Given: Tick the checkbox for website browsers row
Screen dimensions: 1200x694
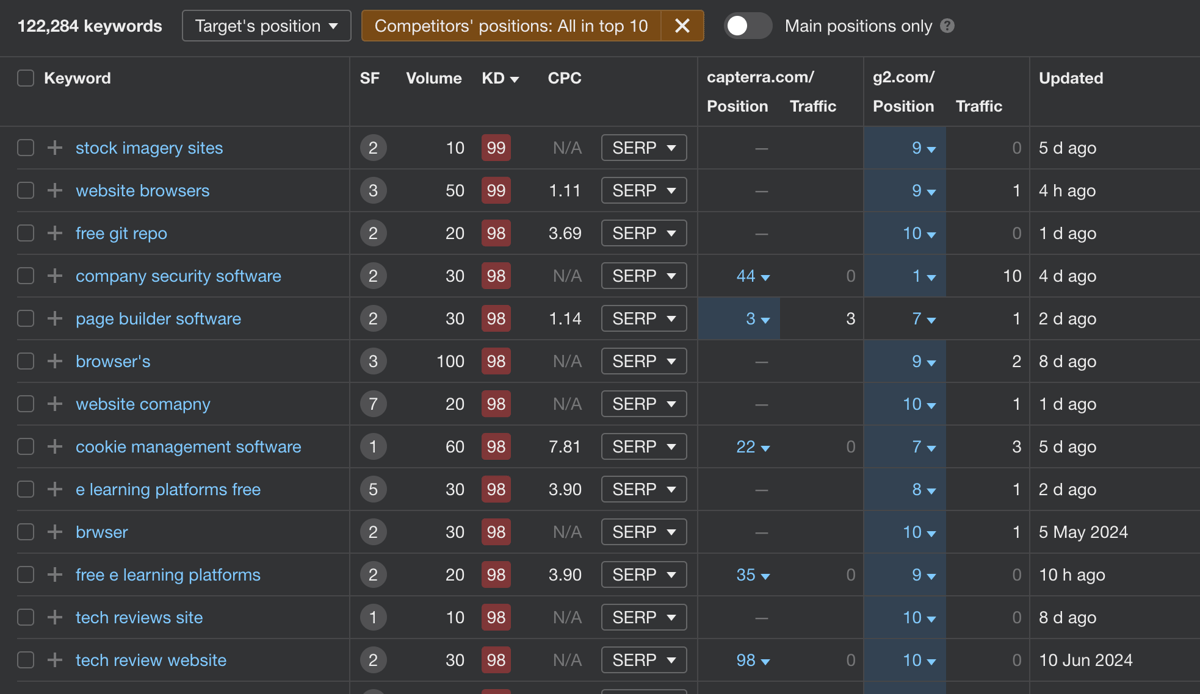Looking at the screenshot, I should click(26, 190).
